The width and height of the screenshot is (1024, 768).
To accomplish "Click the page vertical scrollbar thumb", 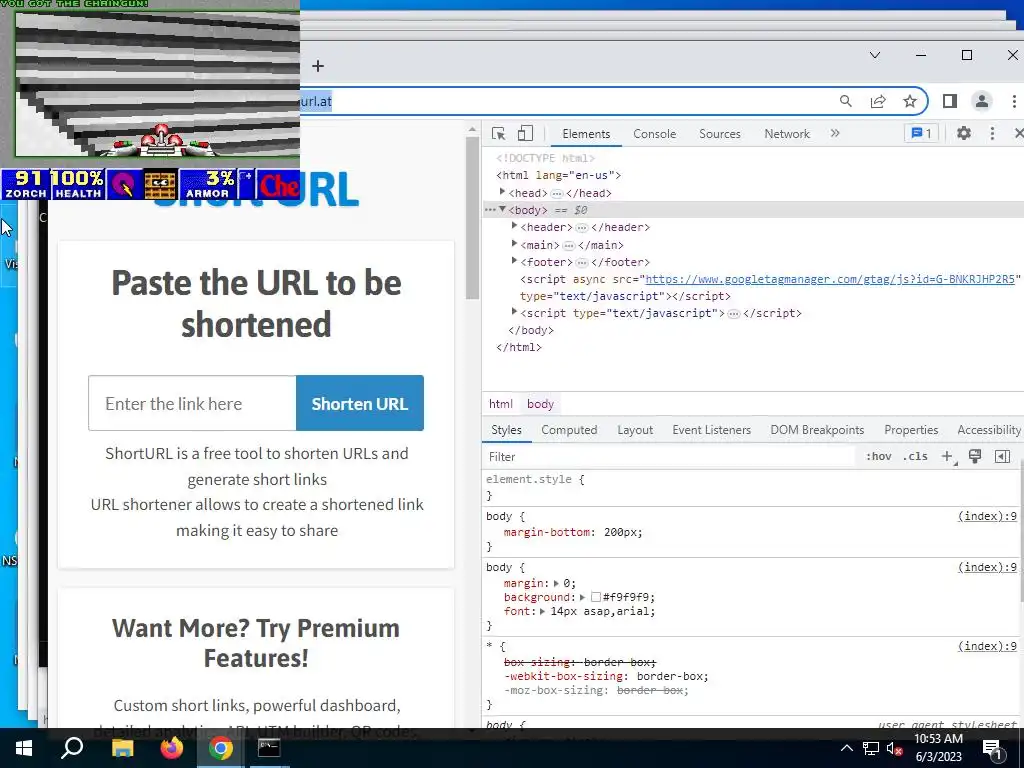I will coord(472,219).
